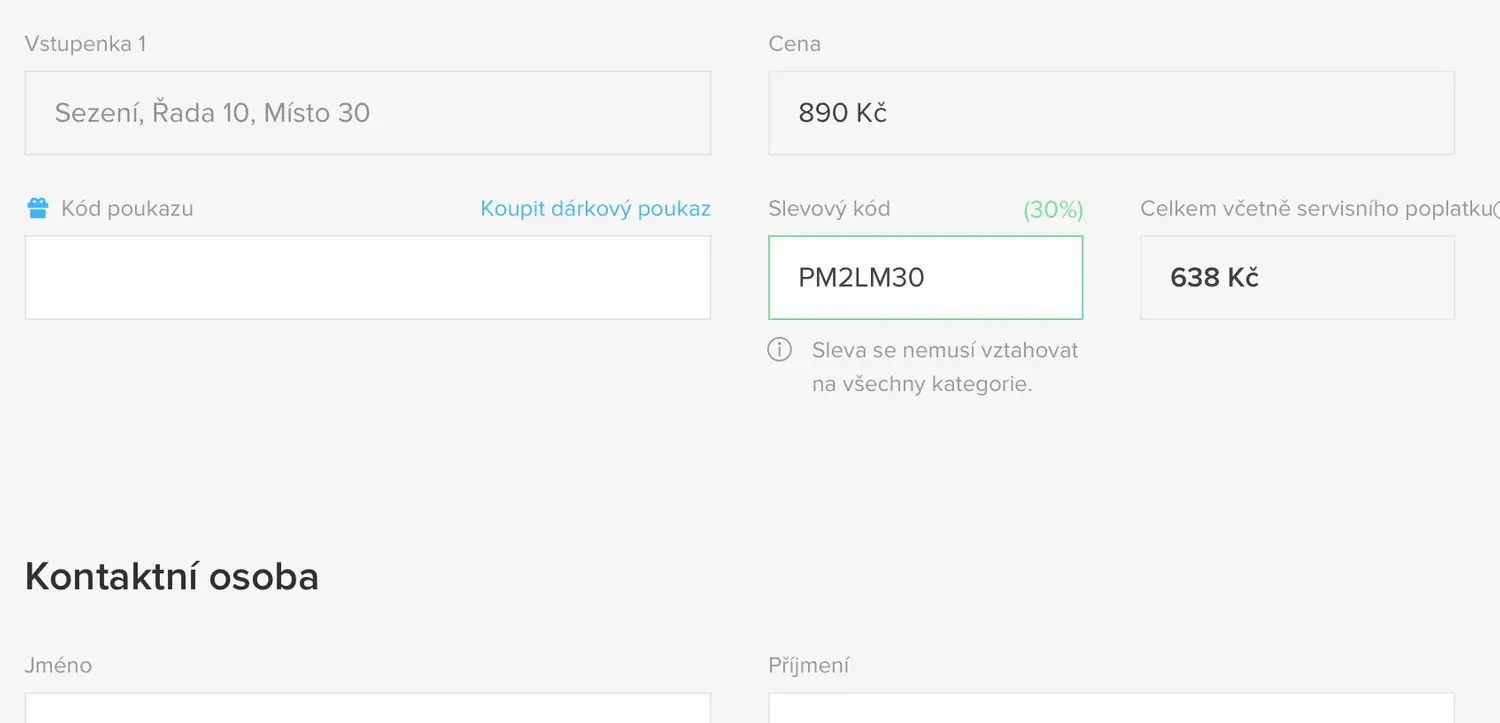Click the green (30%) discount indicator
1500x723 pixels.
click(1053, 209)
